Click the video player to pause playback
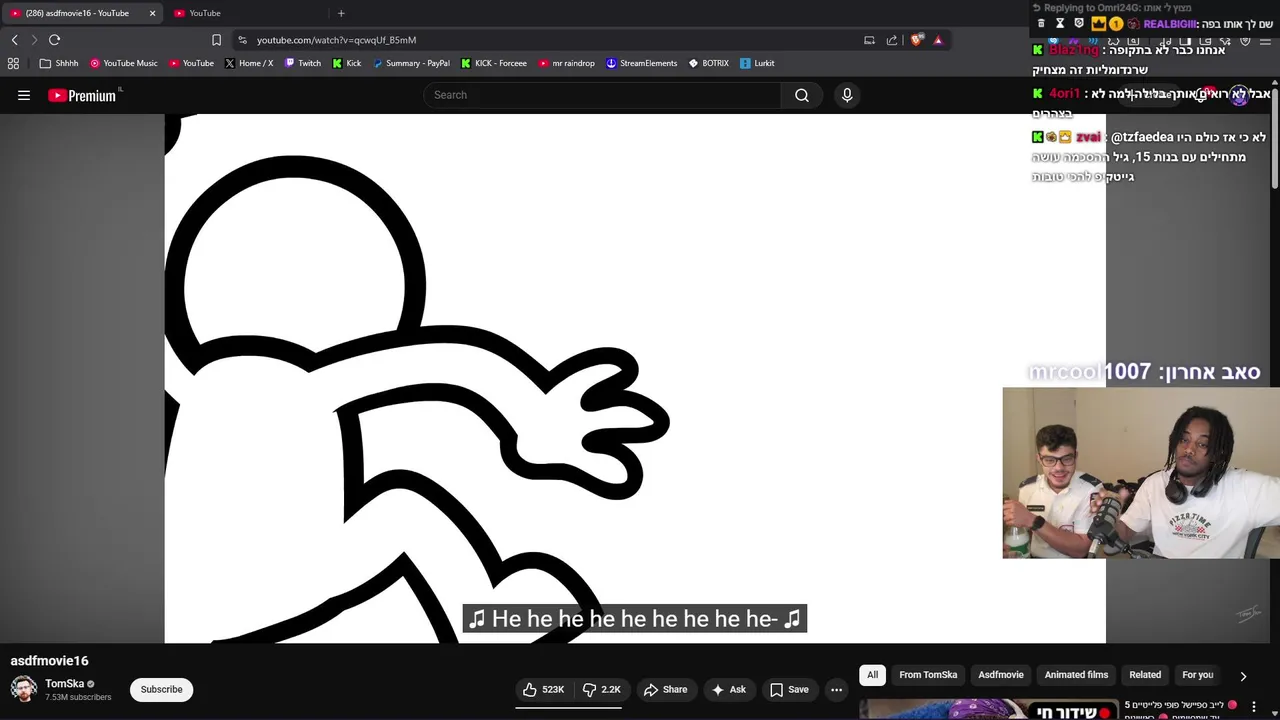 pyautogui.click(x=635, y=378)
